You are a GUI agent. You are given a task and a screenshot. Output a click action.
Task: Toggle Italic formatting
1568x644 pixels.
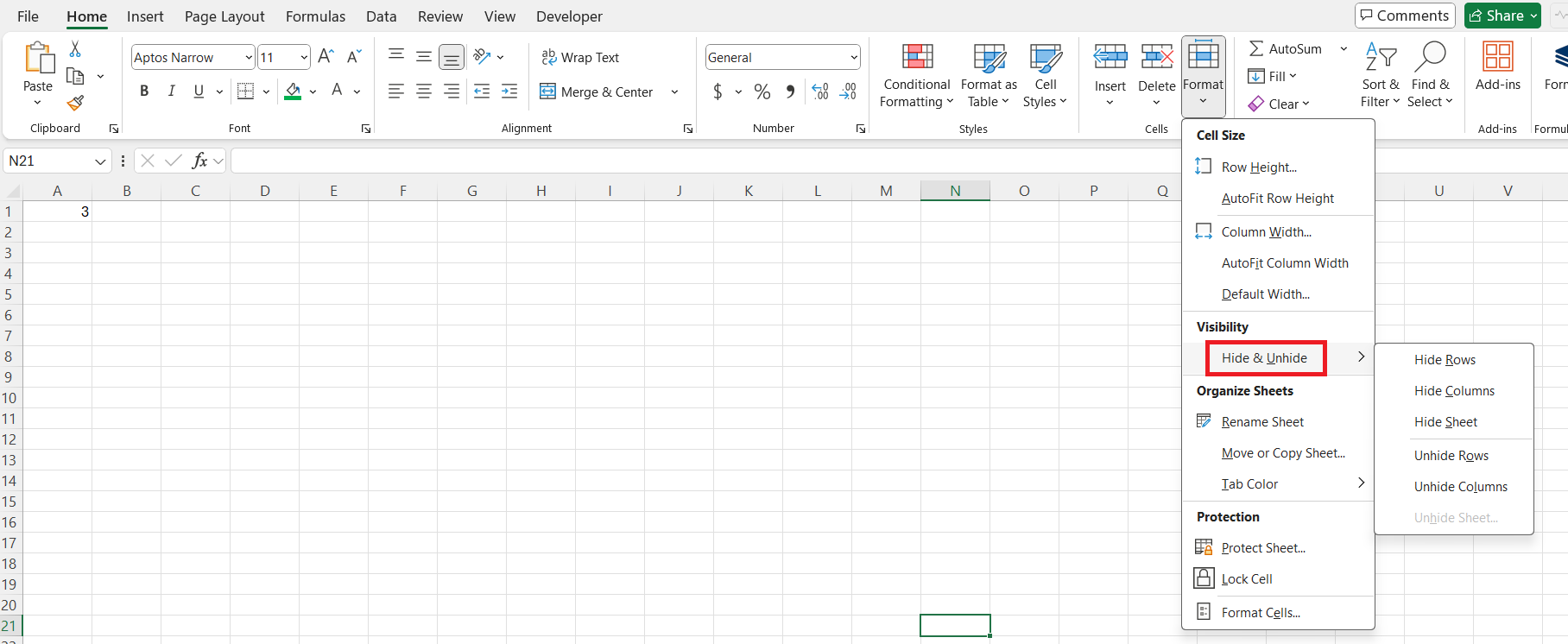[x=171, y=91]
